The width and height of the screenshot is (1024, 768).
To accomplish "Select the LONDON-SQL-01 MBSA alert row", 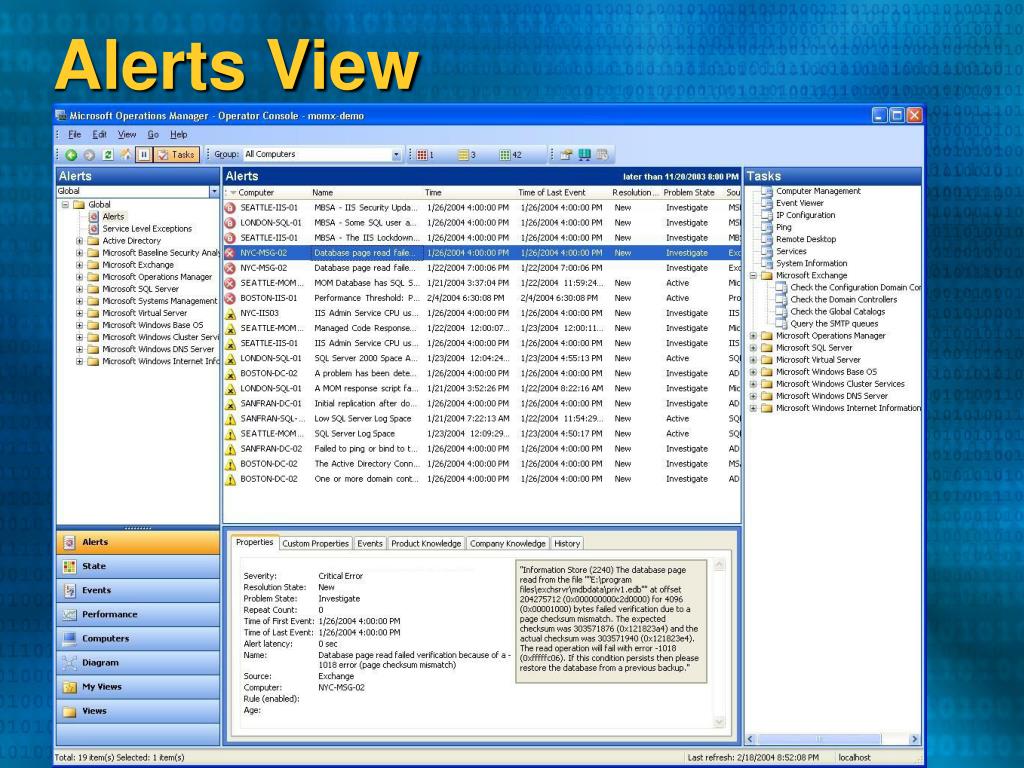I will click(x=482, y=223).
